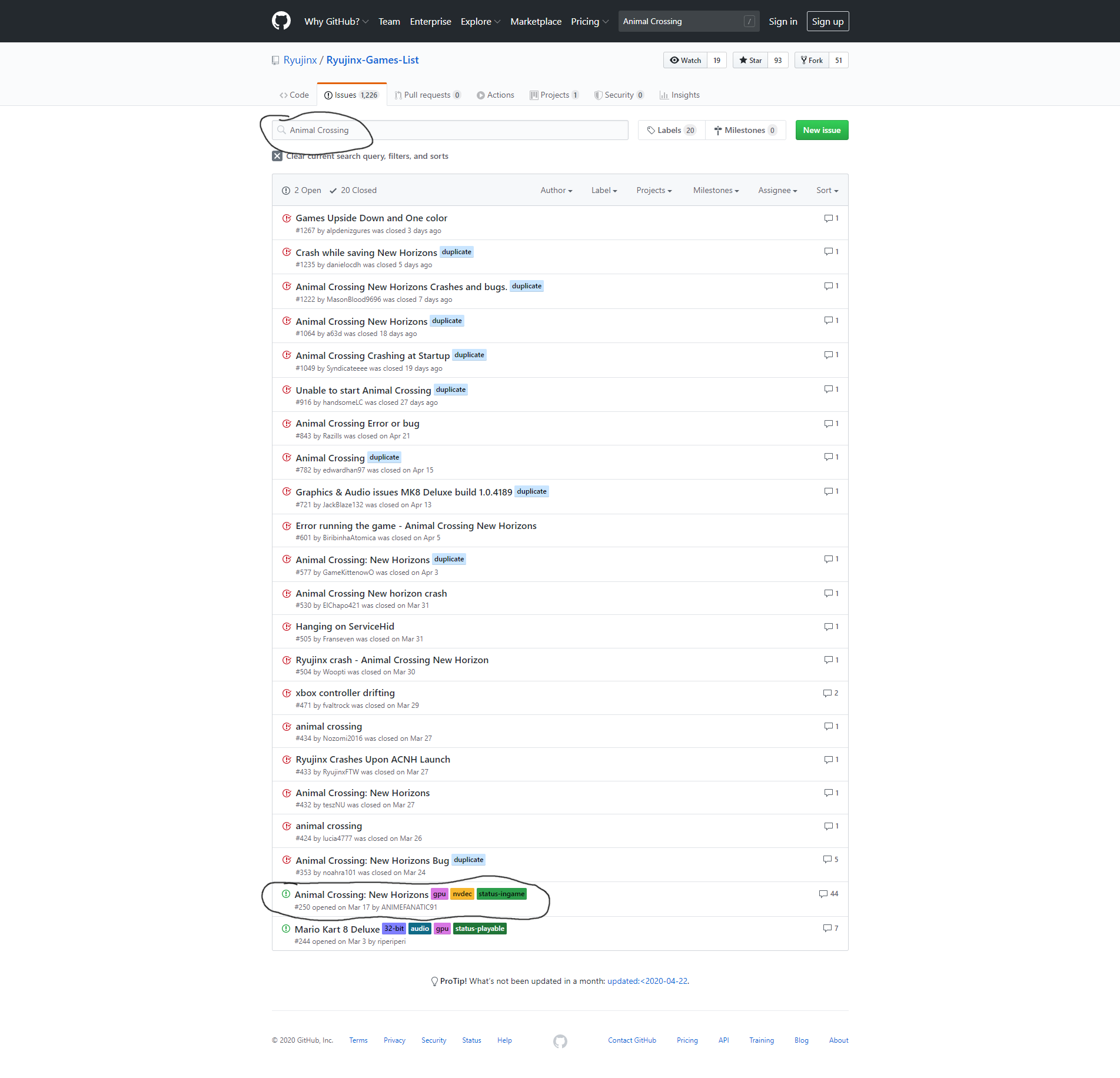Click the footer GitHub logo
The height and width of the screenshot is (1078, 1120).
click(x=560, y=1041)
